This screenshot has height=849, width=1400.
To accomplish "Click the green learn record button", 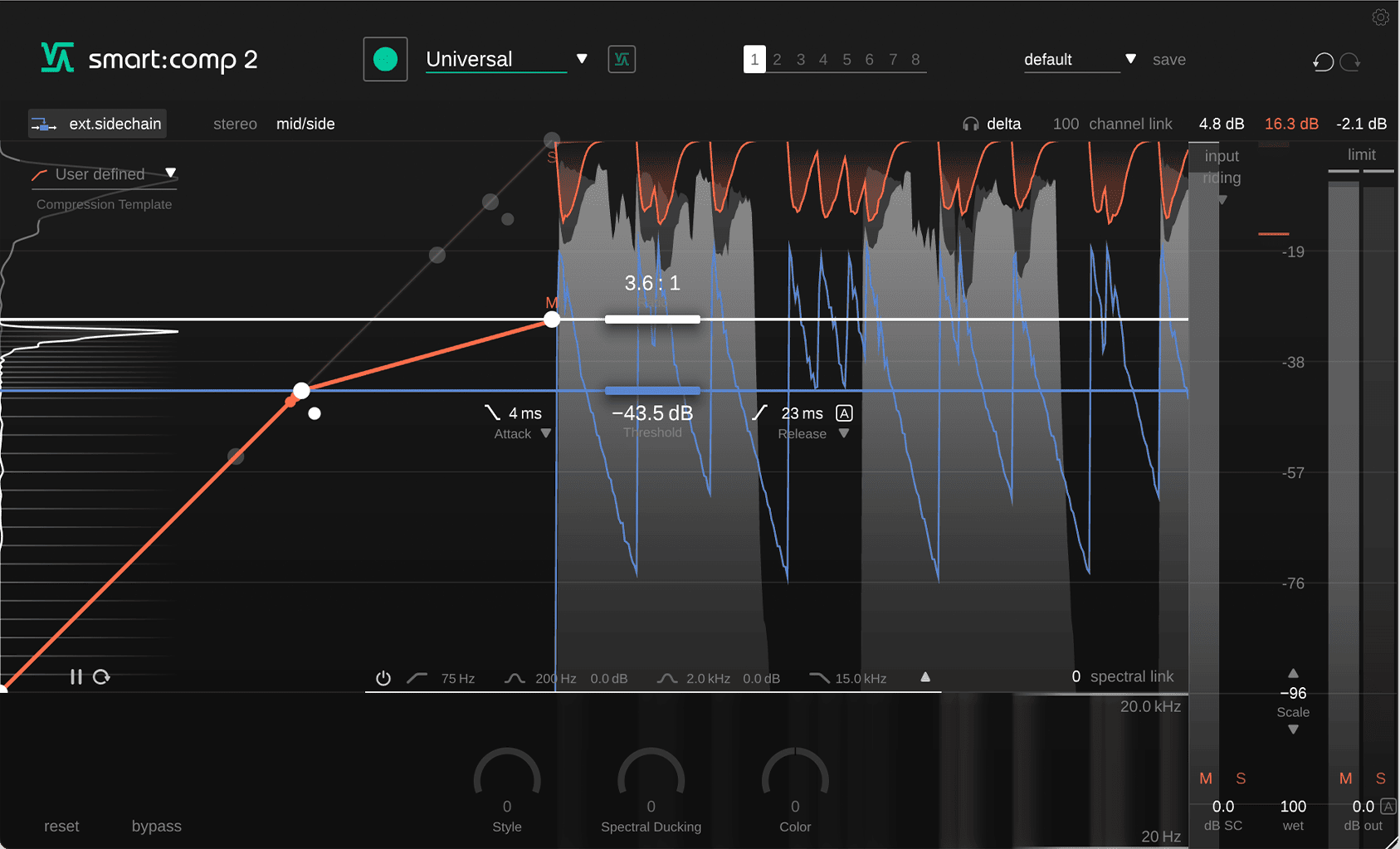I will coord(385,59).
